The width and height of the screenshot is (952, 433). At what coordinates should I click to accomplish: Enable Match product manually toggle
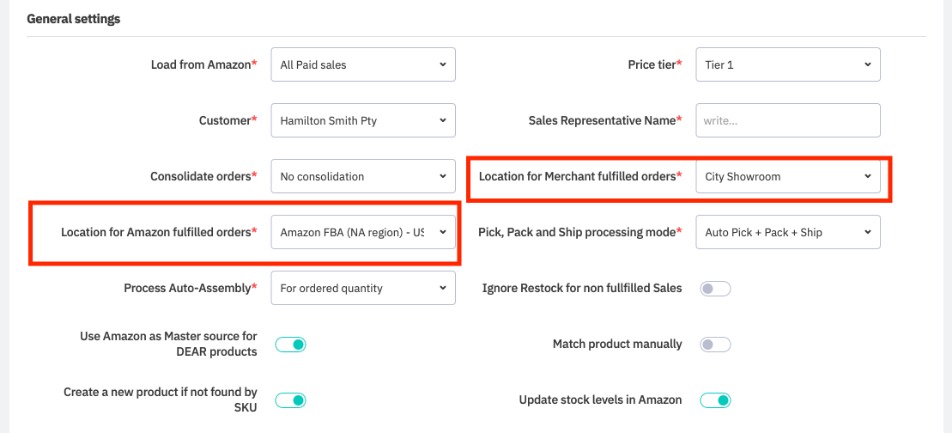coord(716,345)
